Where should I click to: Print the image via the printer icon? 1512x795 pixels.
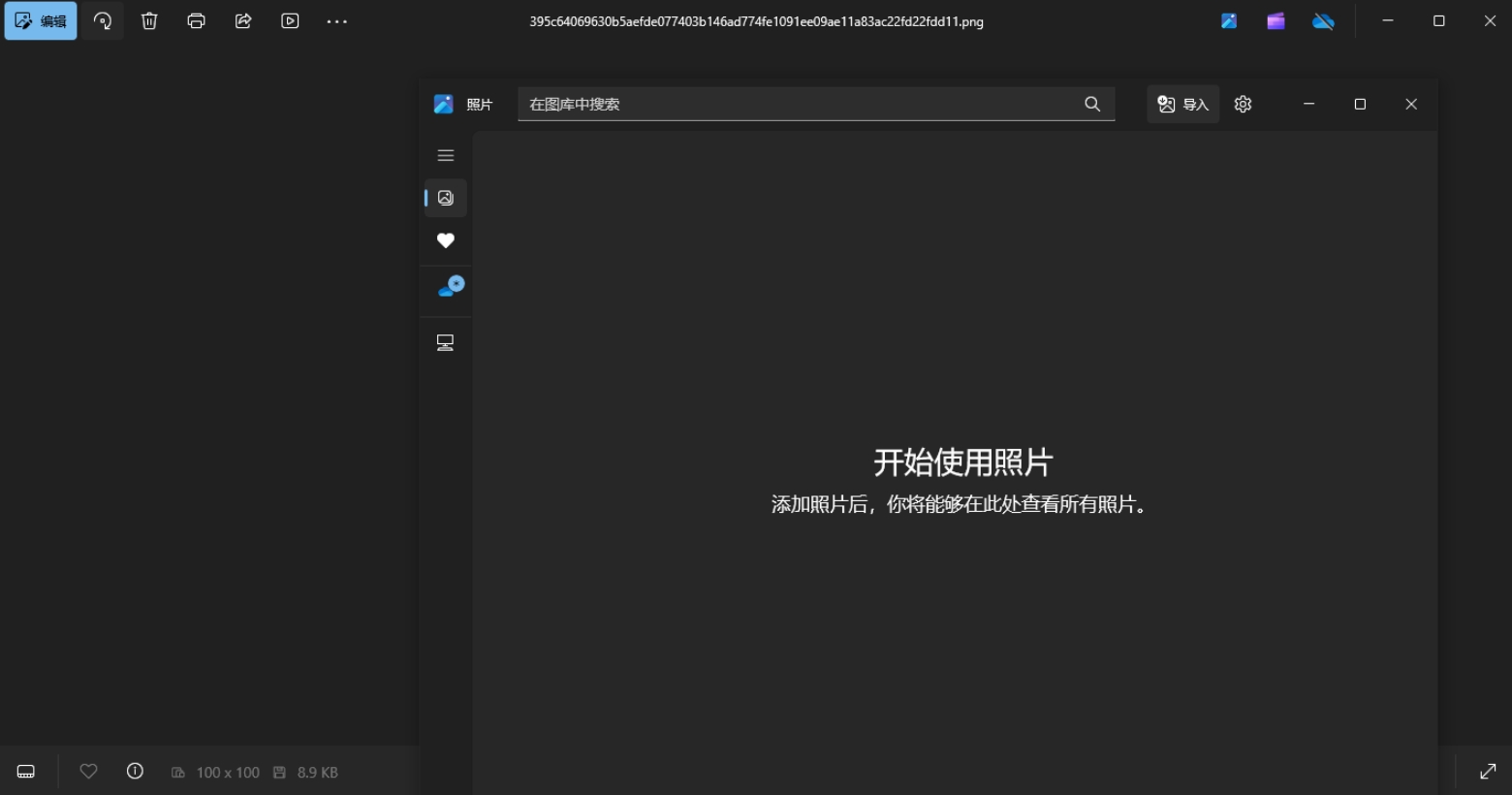pyautogui.click(x=197, y=21)
